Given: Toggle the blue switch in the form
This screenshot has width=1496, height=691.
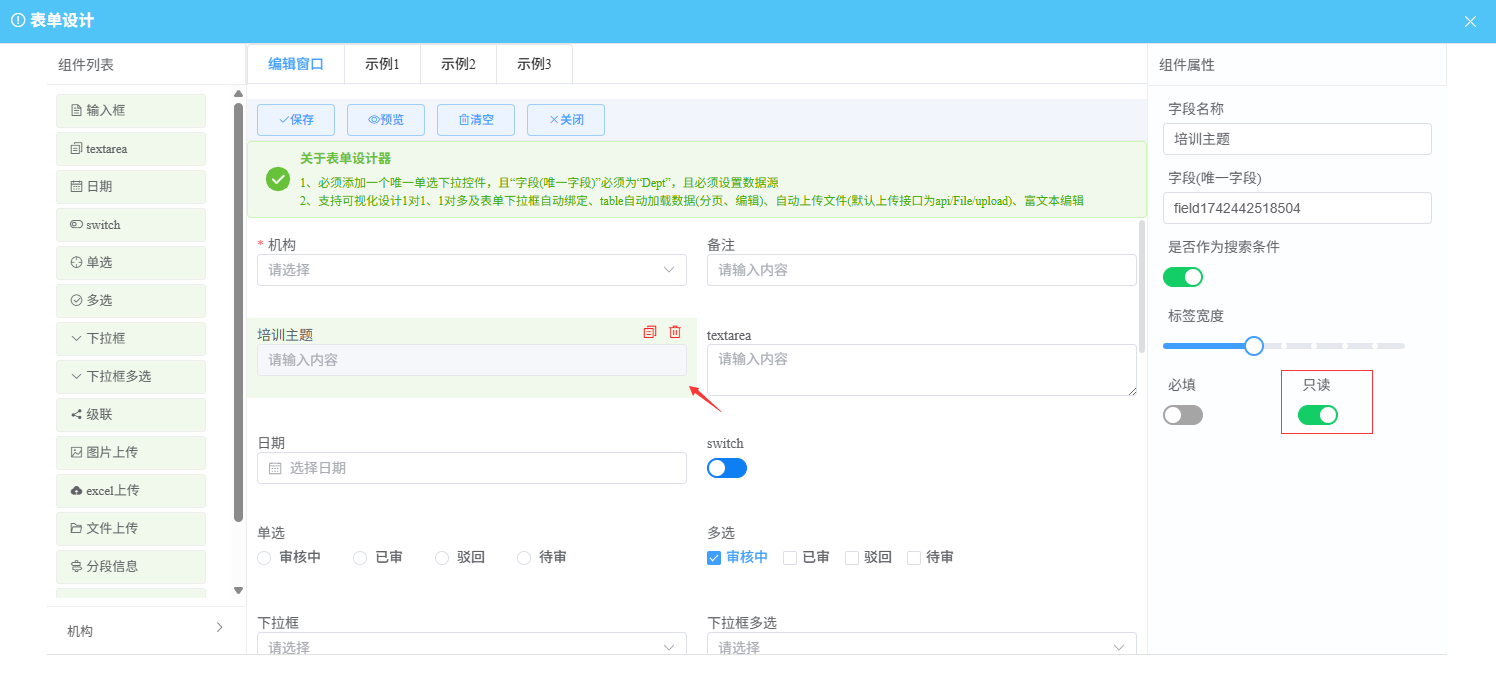Looking at the screenshot, I should click(727, 468).
